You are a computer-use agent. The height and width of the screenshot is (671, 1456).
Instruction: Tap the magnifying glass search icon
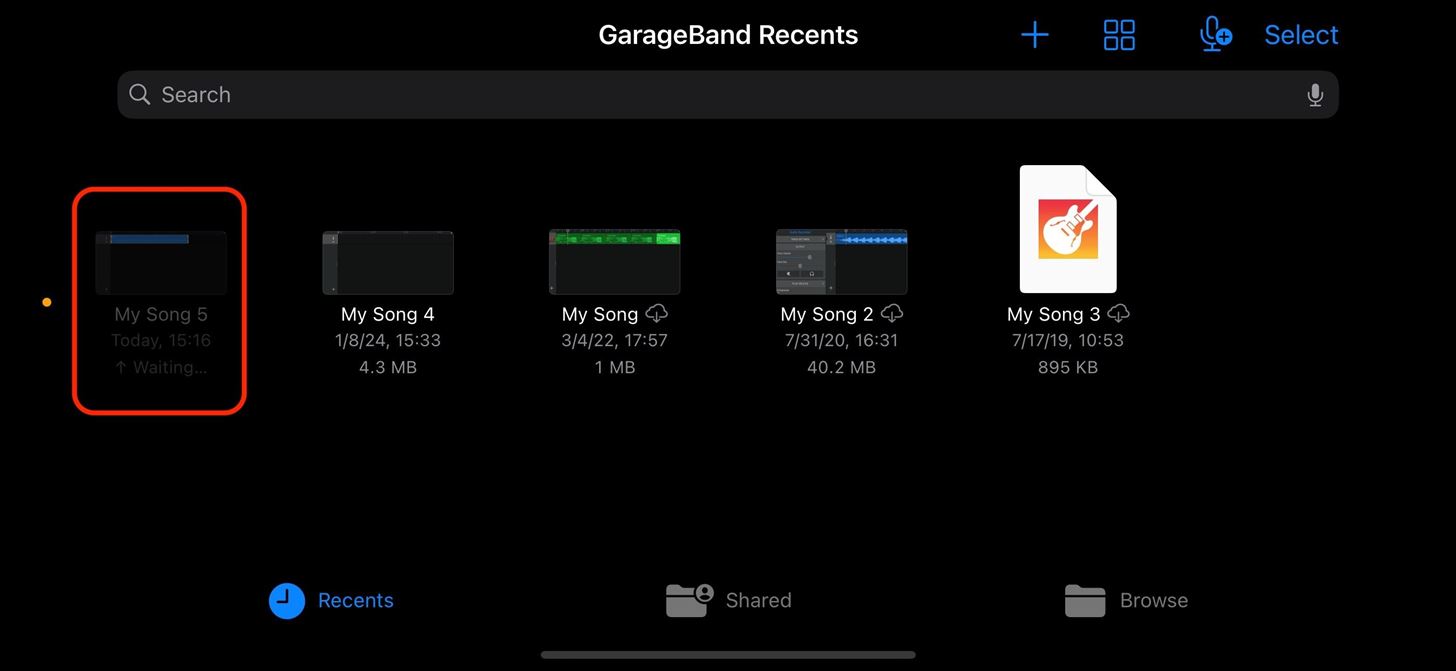pyautogui.click(x=141, y=95)
